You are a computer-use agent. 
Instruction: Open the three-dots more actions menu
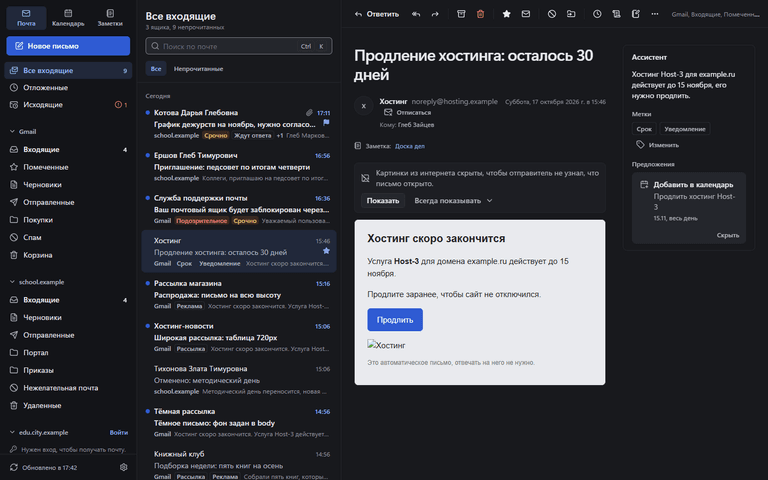pos(655,14)
